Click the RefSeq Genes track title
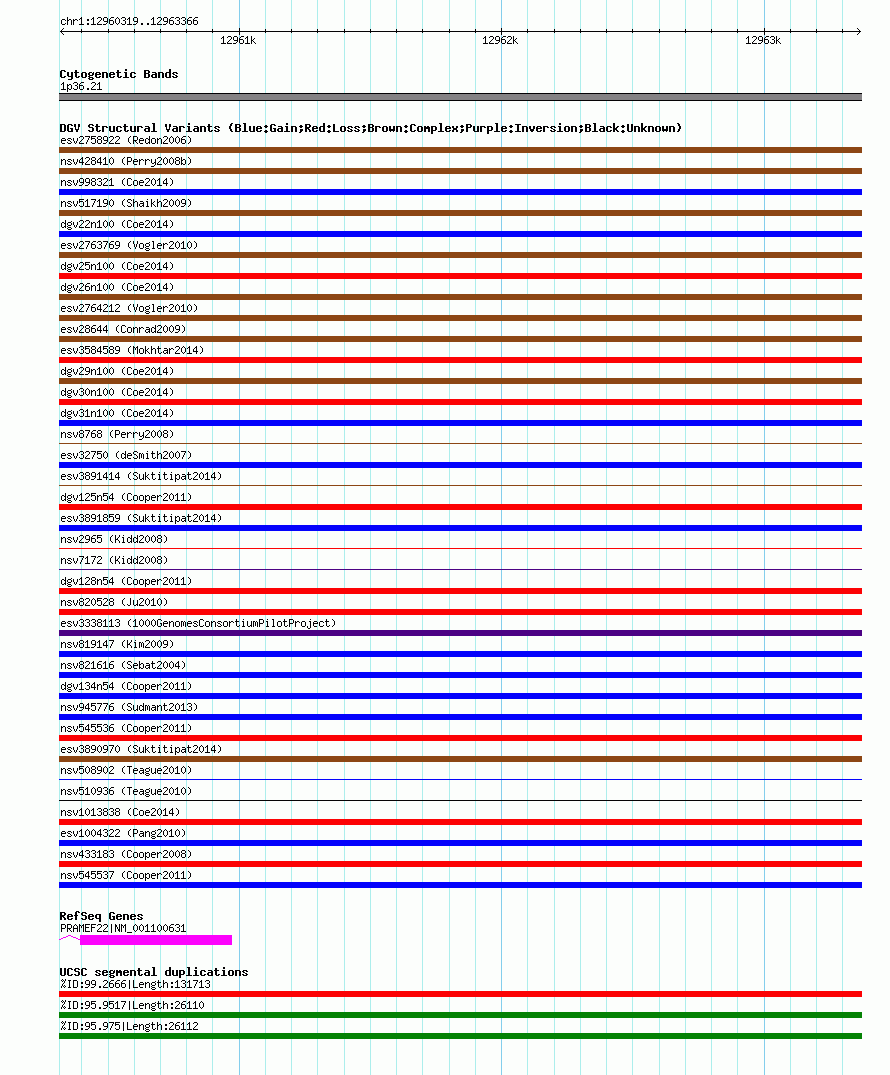The width and height of the screenshot is (890, 1075). coord(101,916)
